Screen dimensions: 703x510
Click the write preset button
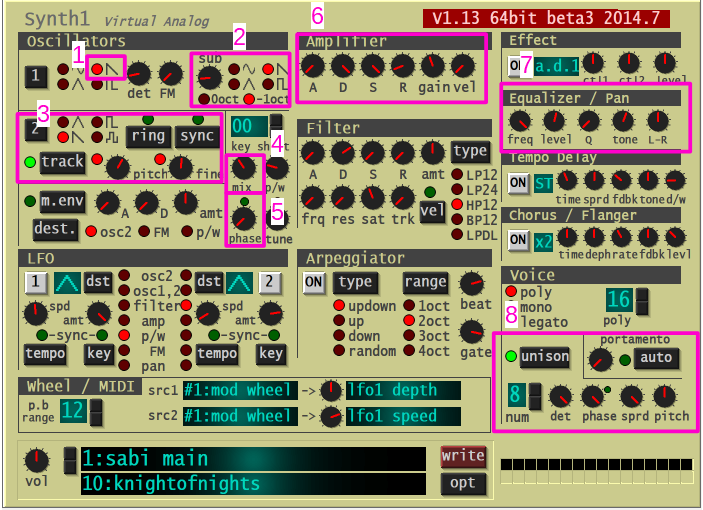463,457
